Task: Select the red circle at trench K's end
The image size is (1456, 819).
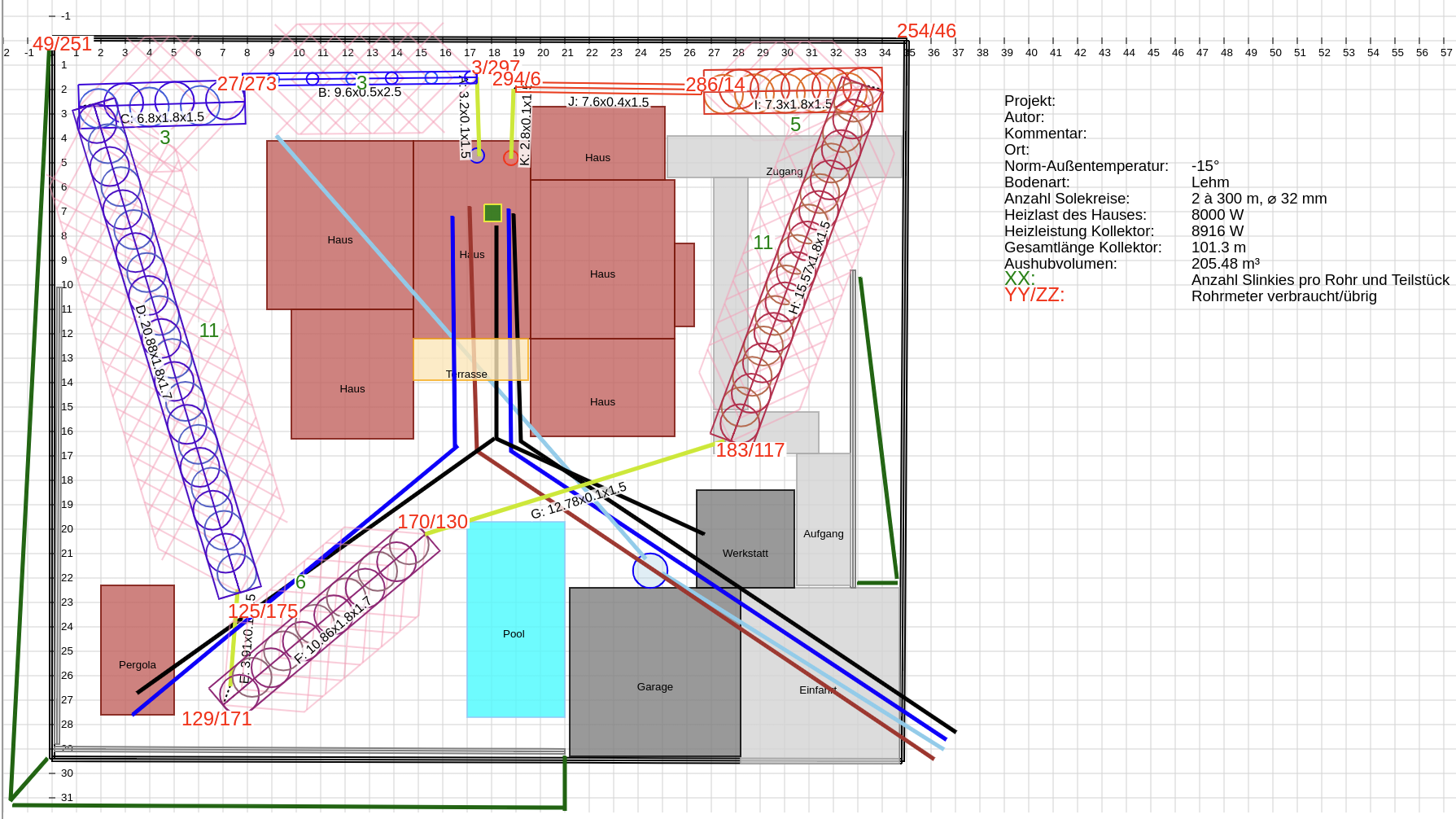Action: coord(510,158)
